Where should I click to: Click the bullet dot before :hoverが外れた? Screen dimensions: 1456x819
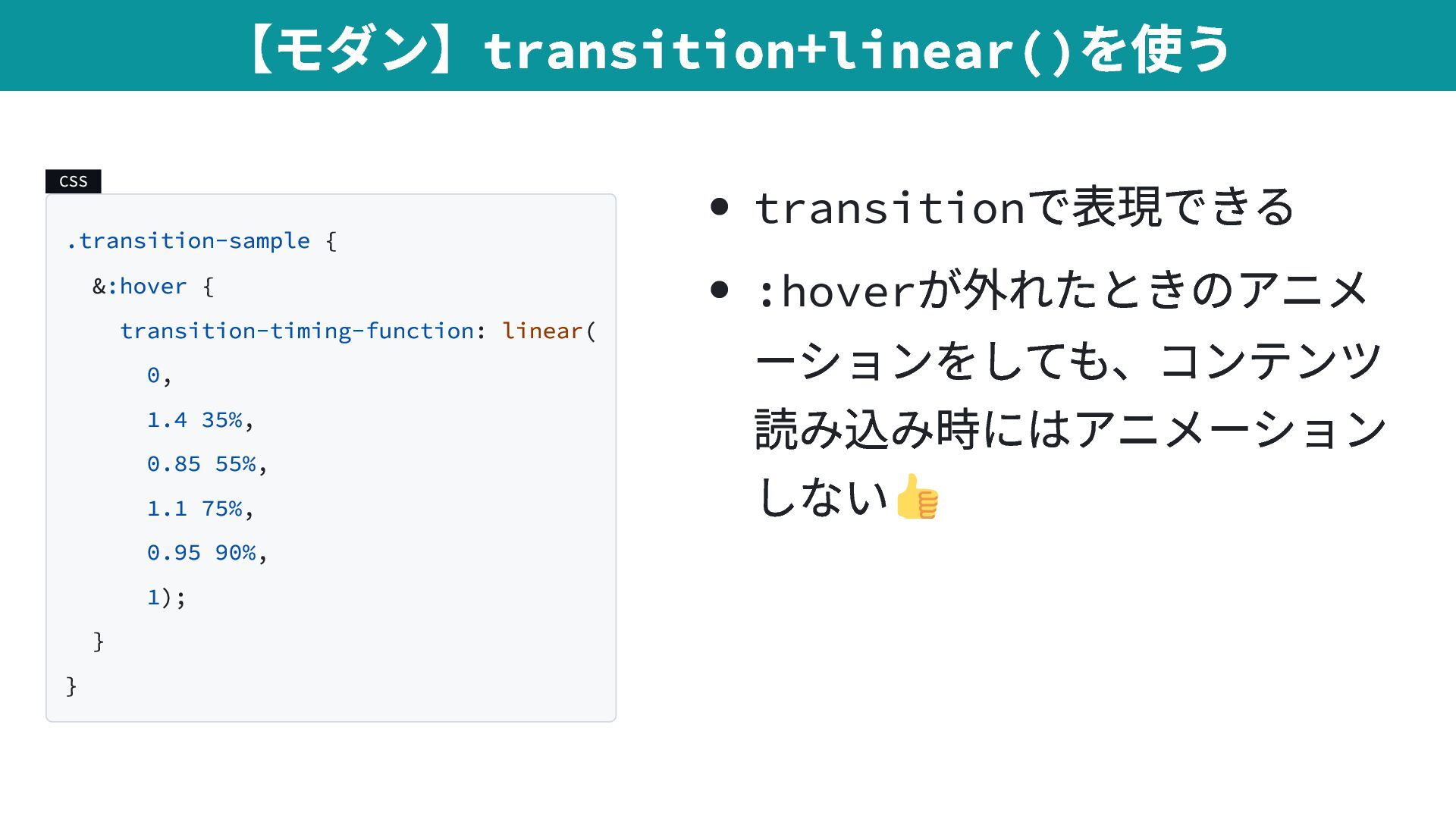tap(720, 290)
